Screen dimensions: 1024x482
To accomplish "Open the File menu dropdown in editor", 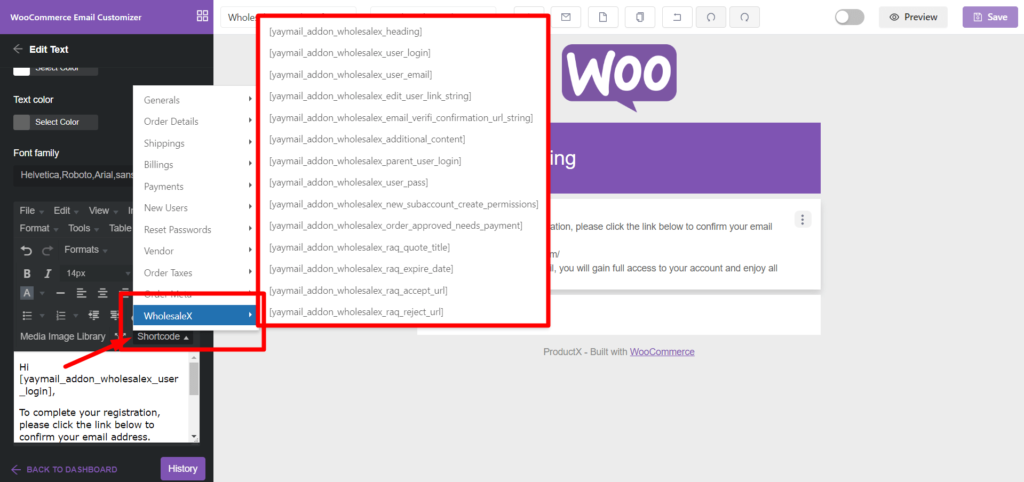I will click(x=31, y=211).
